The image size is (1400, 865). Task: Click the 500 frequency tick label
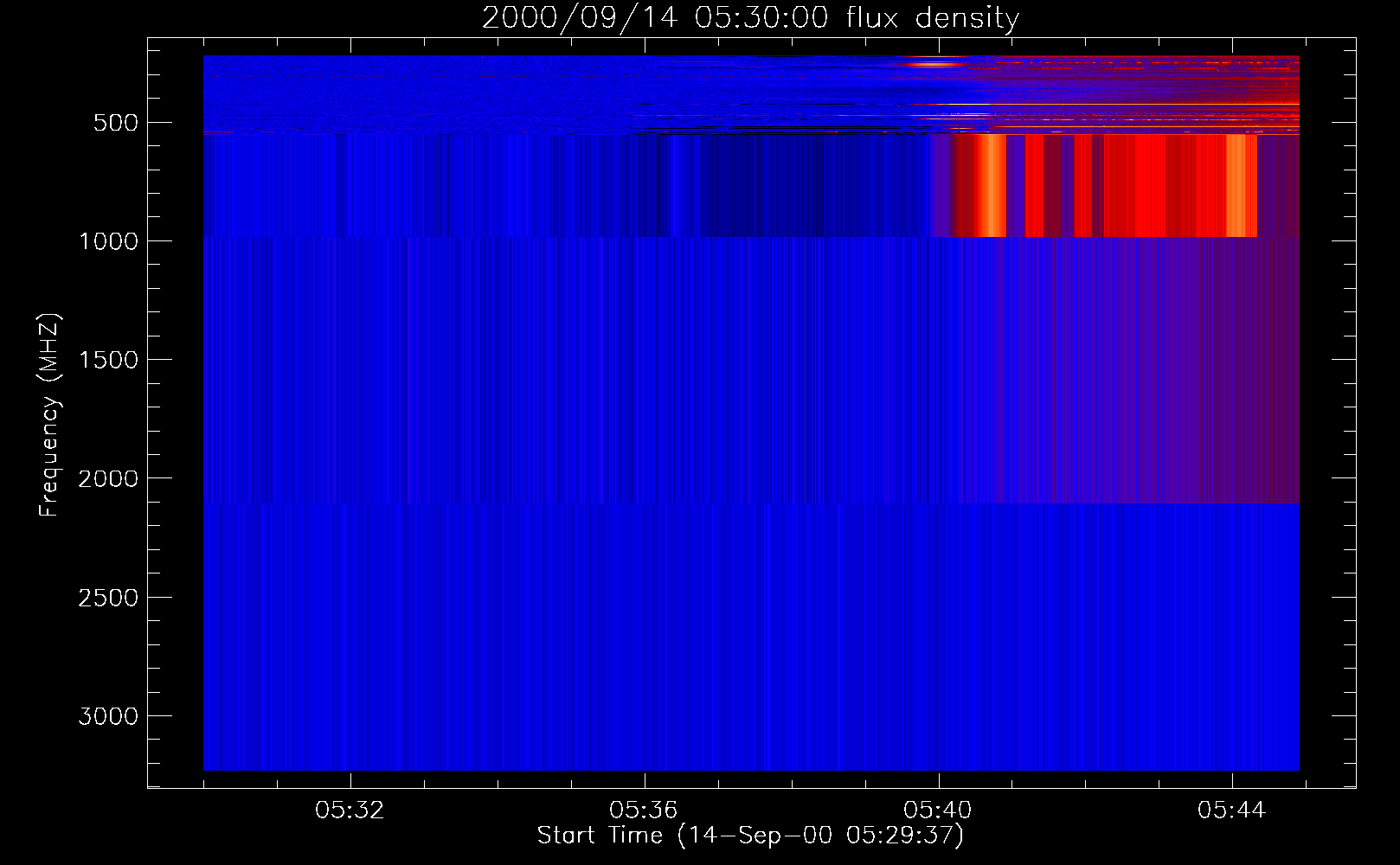[x=116, y=123]
